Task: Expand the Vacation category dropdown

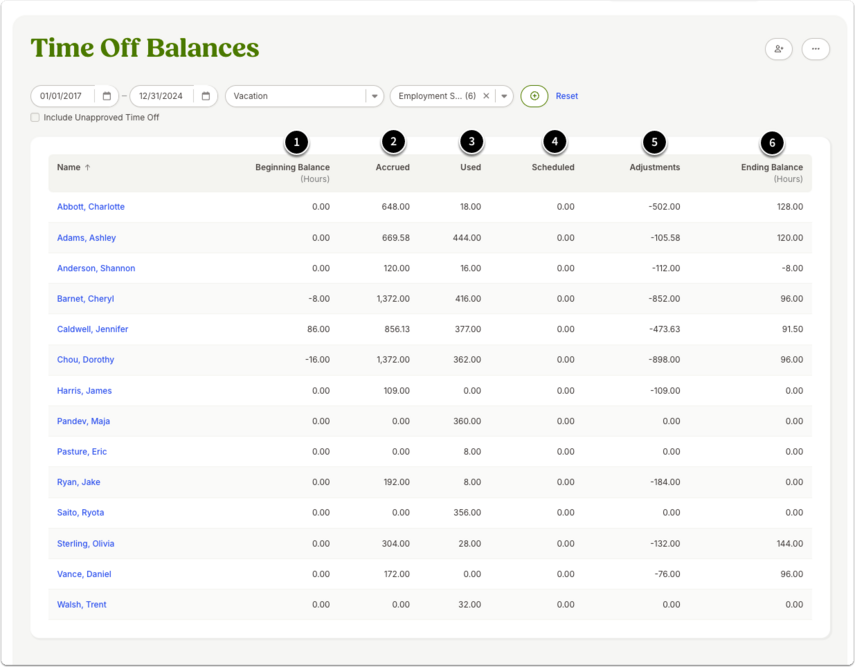Action: pyautogui.click(x=375, y=96)
